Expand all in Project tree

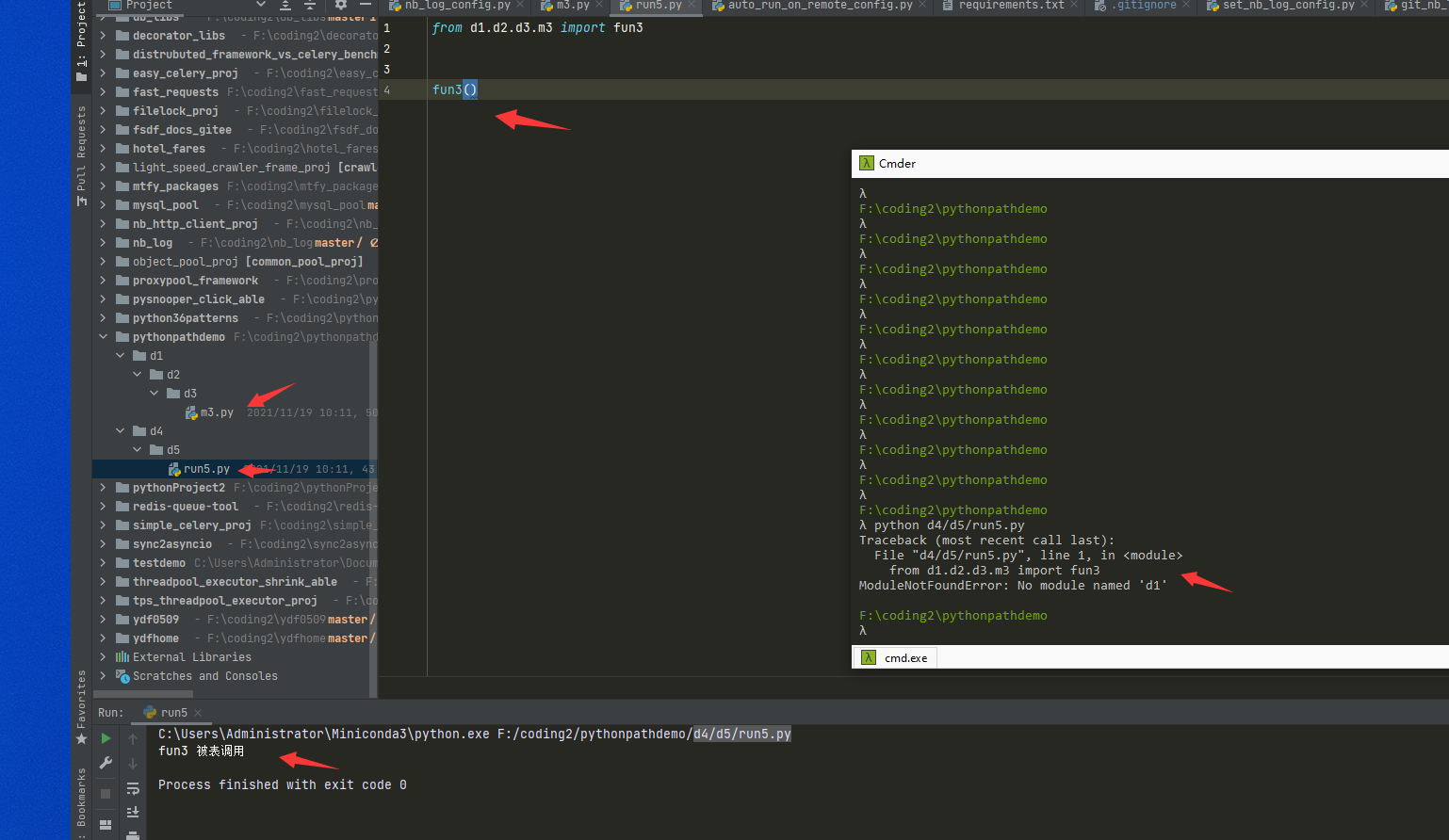pyautogui.click(x=285, y=5)
